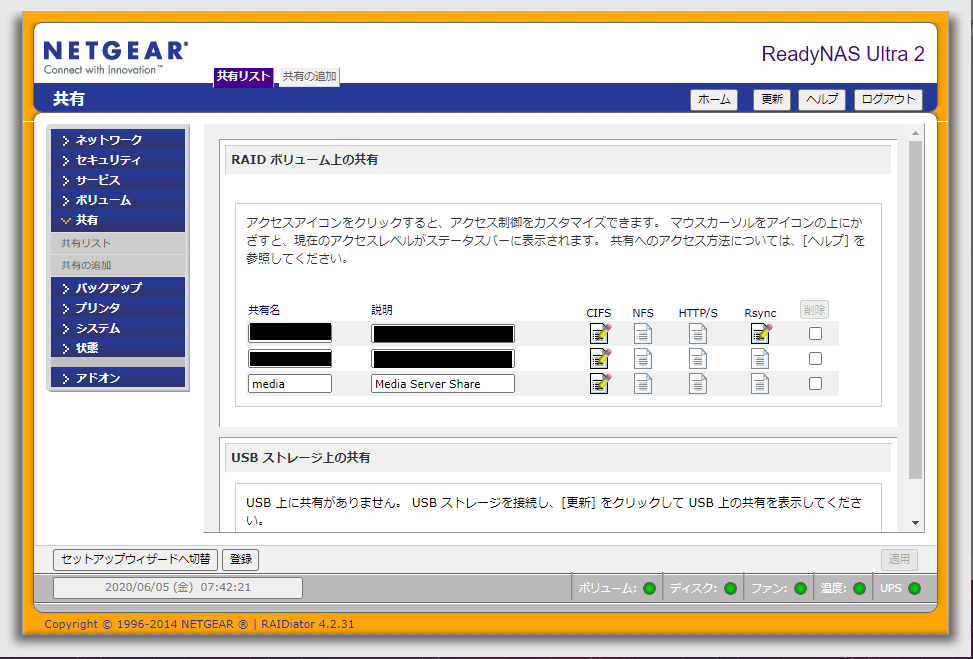Open HTTP/S access icon in first share row
The width and height of the screenshot is (973, 659).
[x=698, y=334]
